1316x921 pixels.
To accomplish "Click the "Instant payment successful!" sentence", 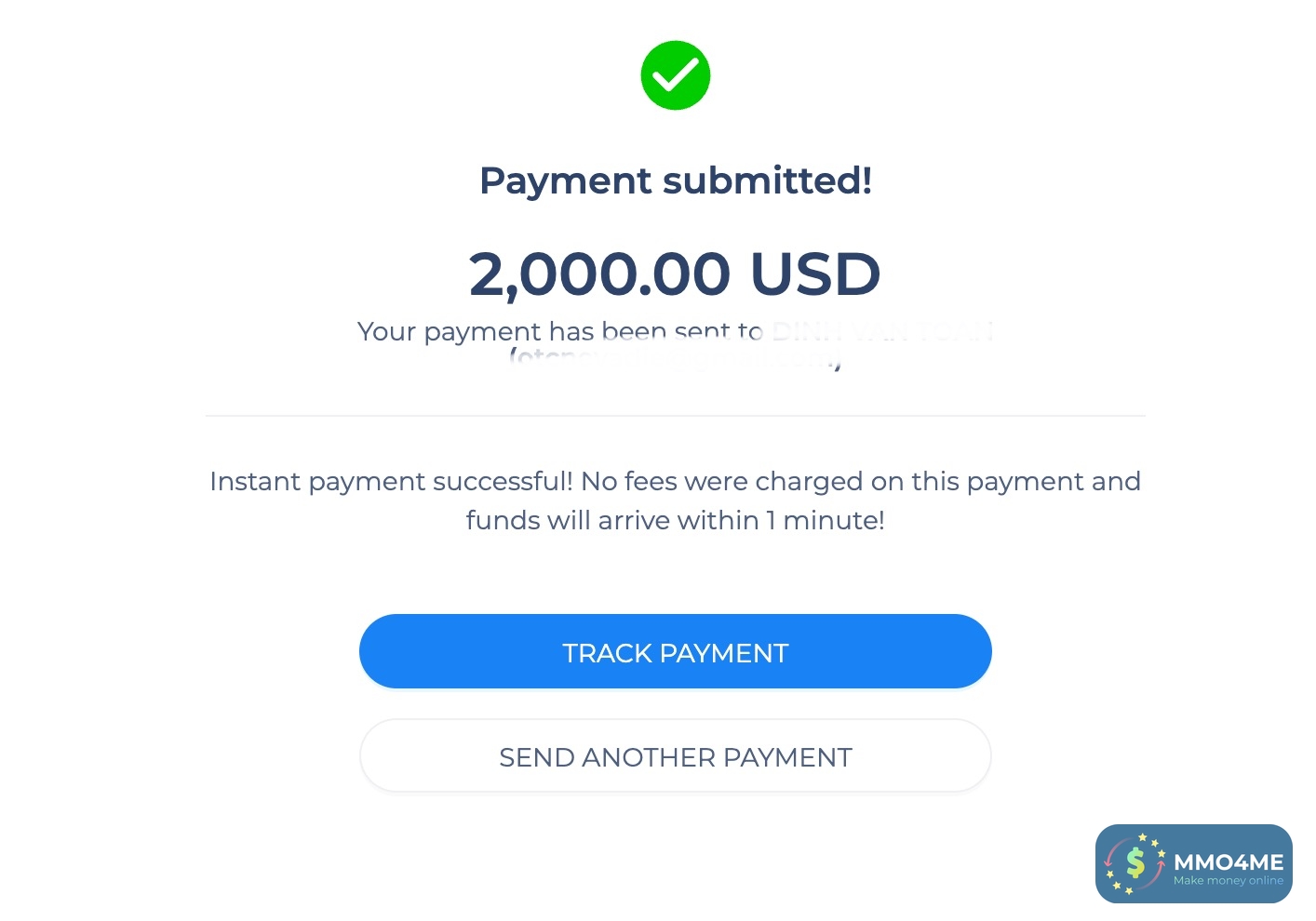I will tap(391, 481).
